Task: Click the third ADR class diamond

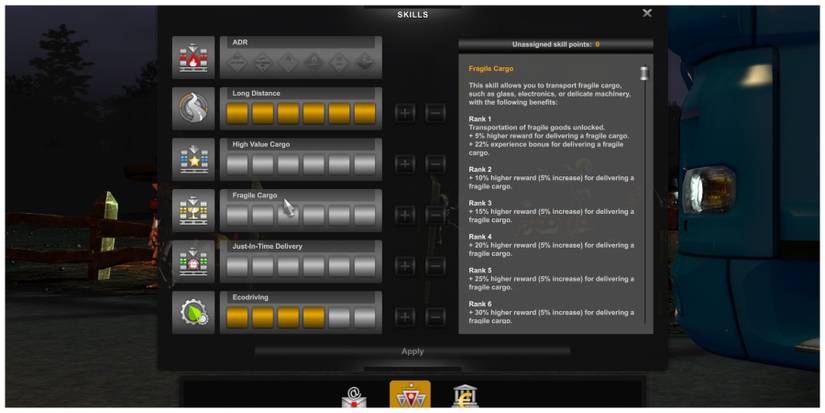Action: (x=288, y=63)
